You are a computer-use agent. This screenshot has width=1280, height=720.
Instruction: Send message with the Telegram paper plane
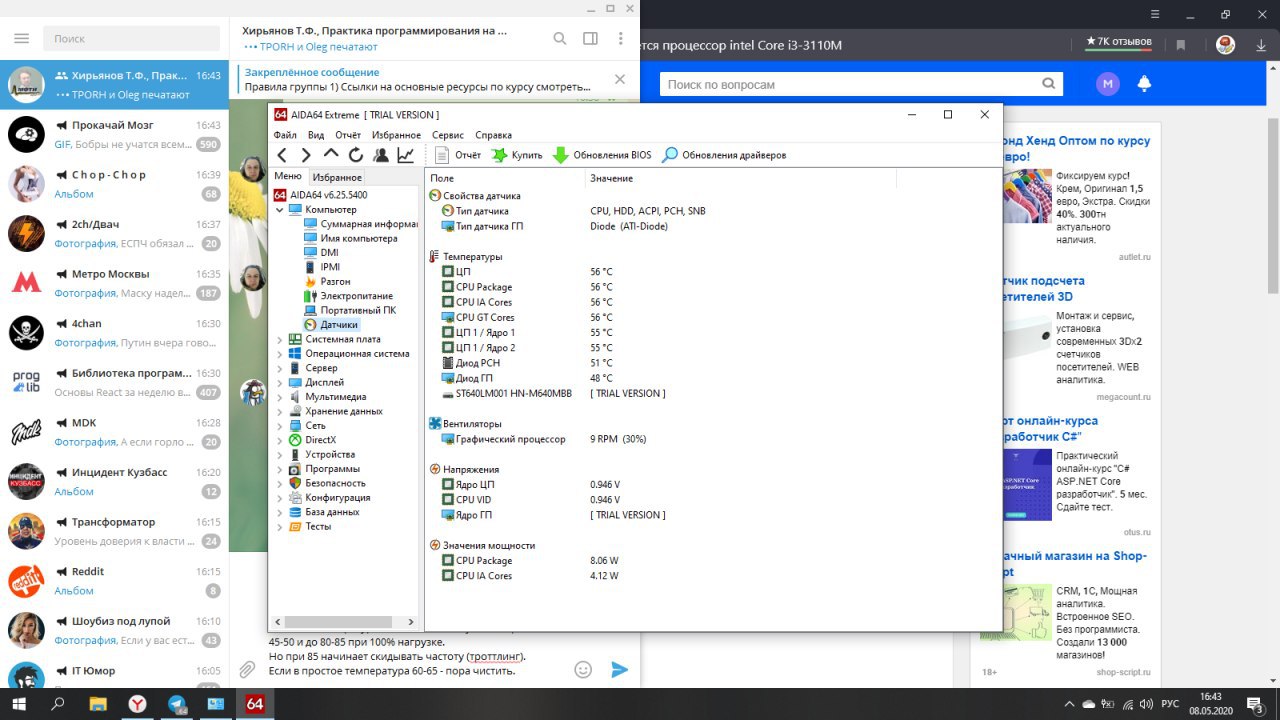tap(619, 669)
